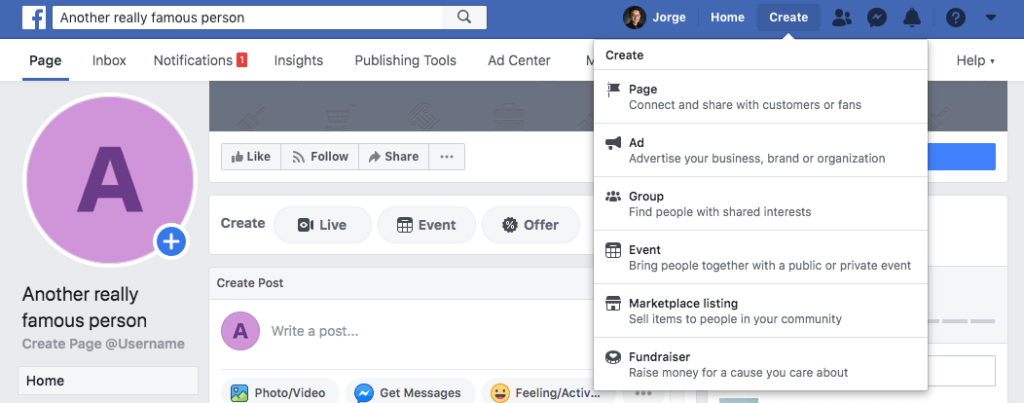This screenshot has height=403, width=1024.
Task: Expand the account dropdown arrow
Action: point(991,18)
